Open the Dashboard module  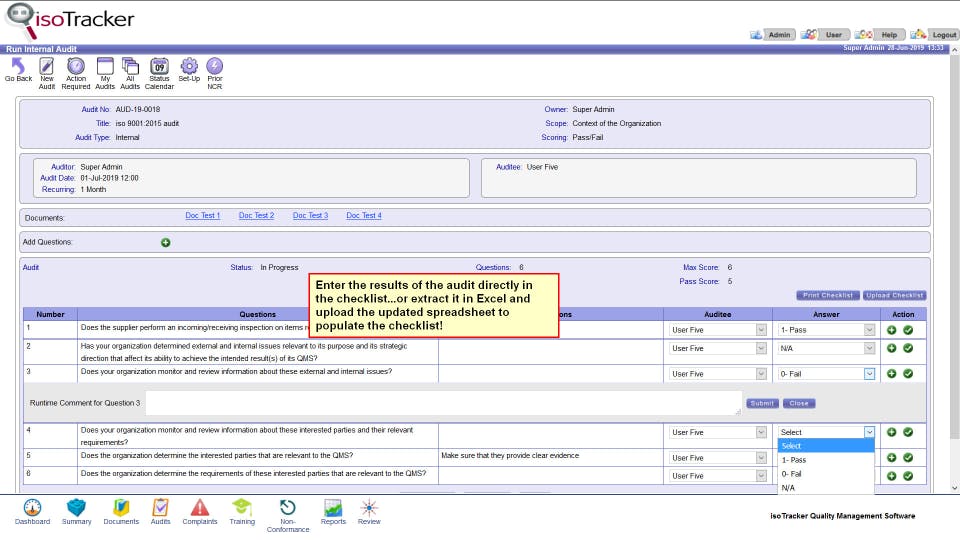pyautogui.click(x=32, y=512)
